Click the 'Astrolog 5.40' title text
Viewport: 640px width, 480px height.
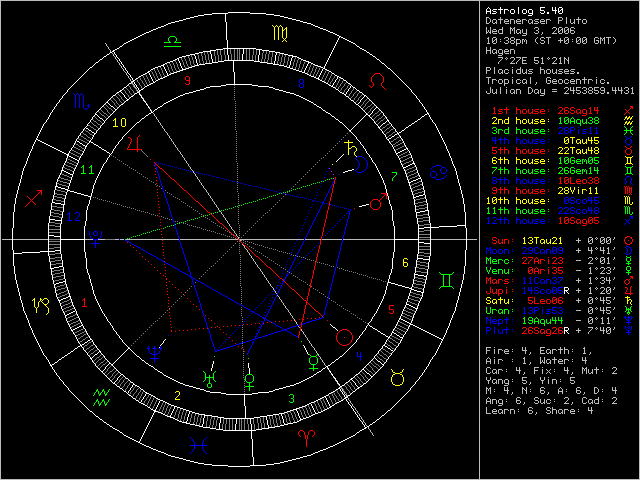[x=520, y=10]
